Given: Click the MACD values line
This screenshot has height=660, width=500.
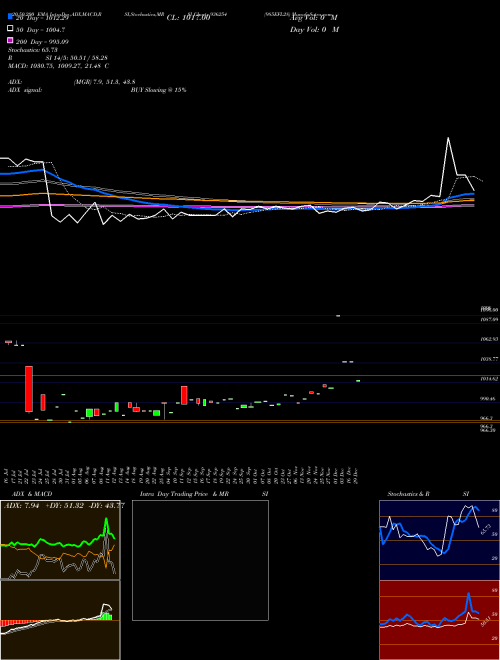Looking at the screenshot, I should [59, 66].
